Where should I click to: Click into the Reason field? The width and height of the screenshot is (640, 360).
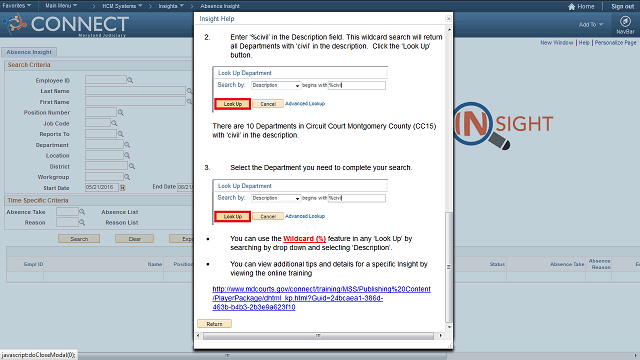tap(67, 222)
